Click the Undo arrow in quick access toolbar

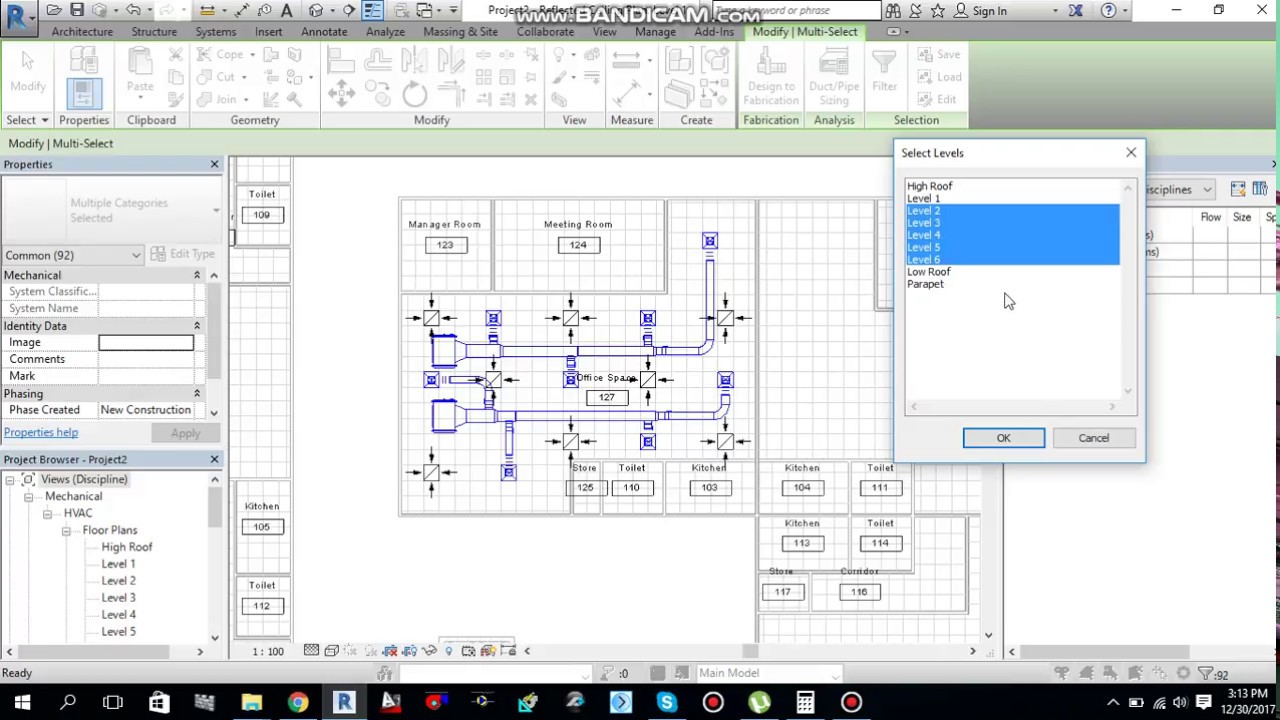133,11
